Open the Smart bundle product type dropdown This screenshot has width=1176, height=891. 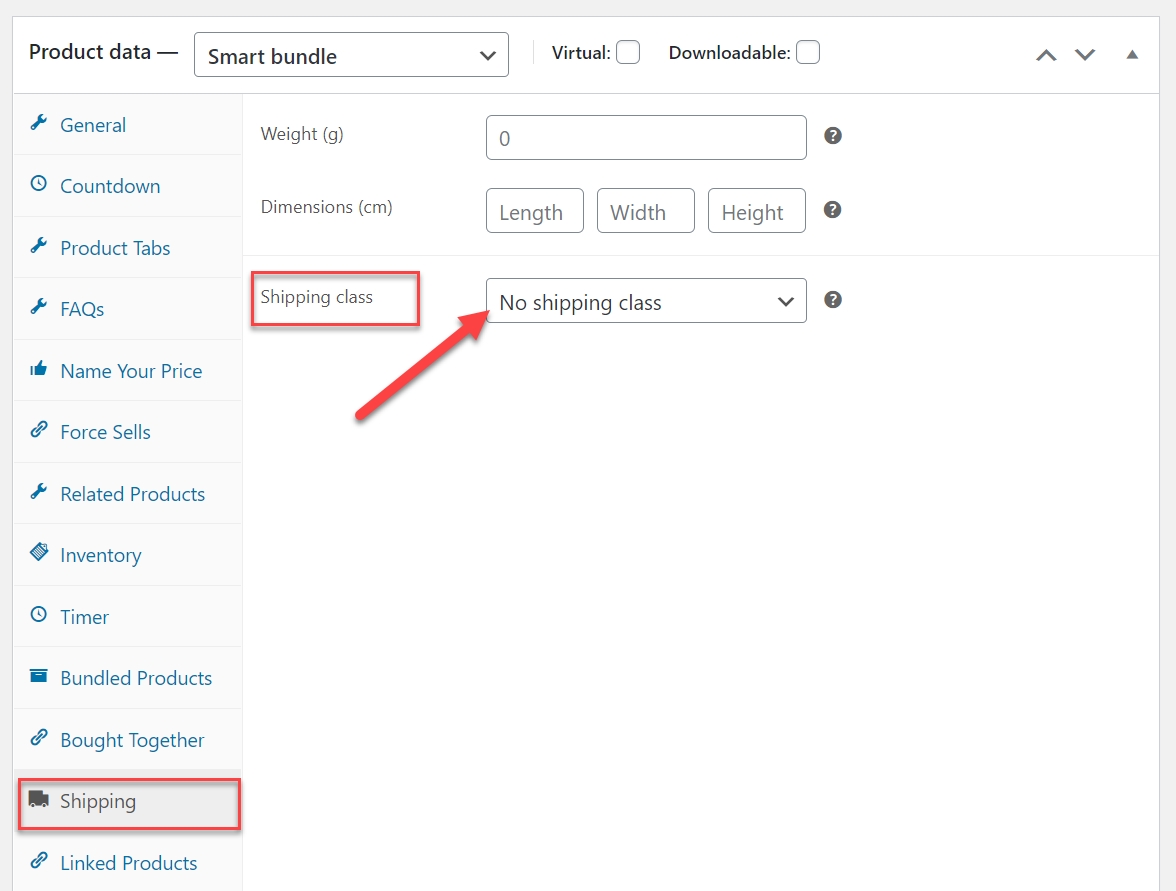coord(351,56)
